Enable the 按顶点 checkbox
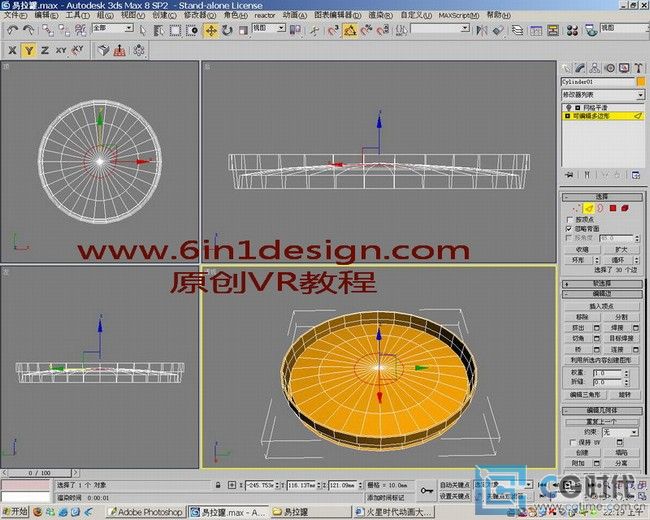 (569, 219)
